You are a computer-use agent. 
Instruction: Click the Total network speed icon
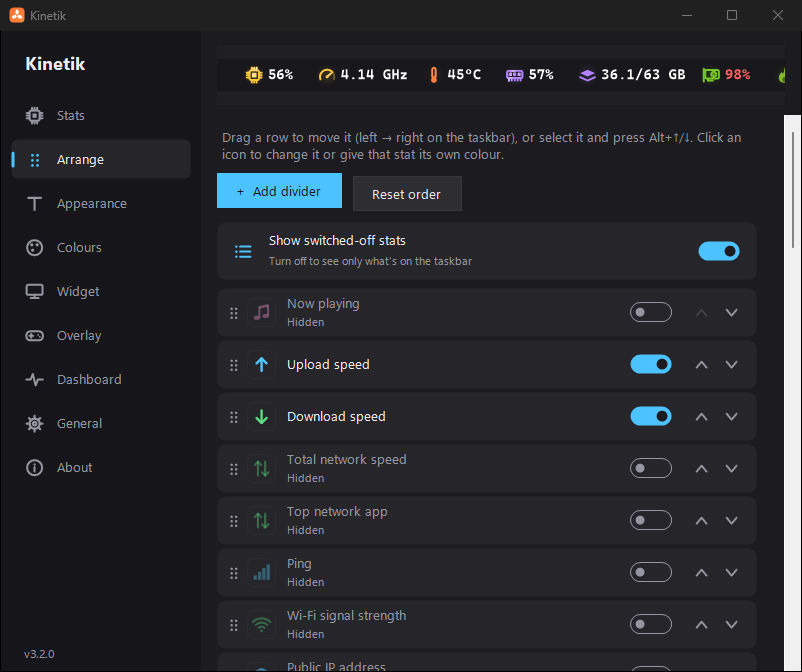coord(261,468)
